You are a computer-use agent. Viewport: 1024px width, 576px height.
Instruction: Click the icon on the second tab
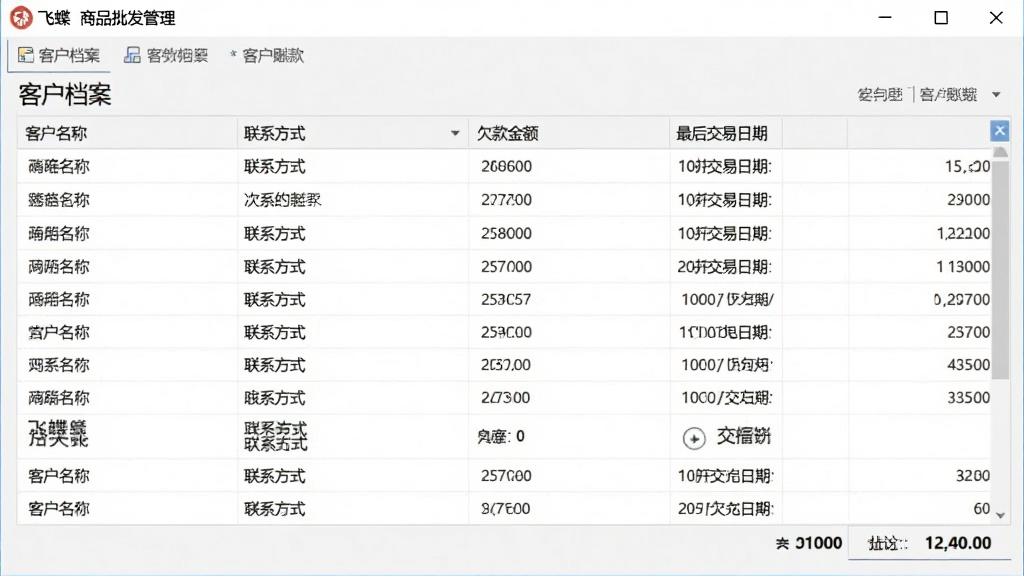pos(133,55)
